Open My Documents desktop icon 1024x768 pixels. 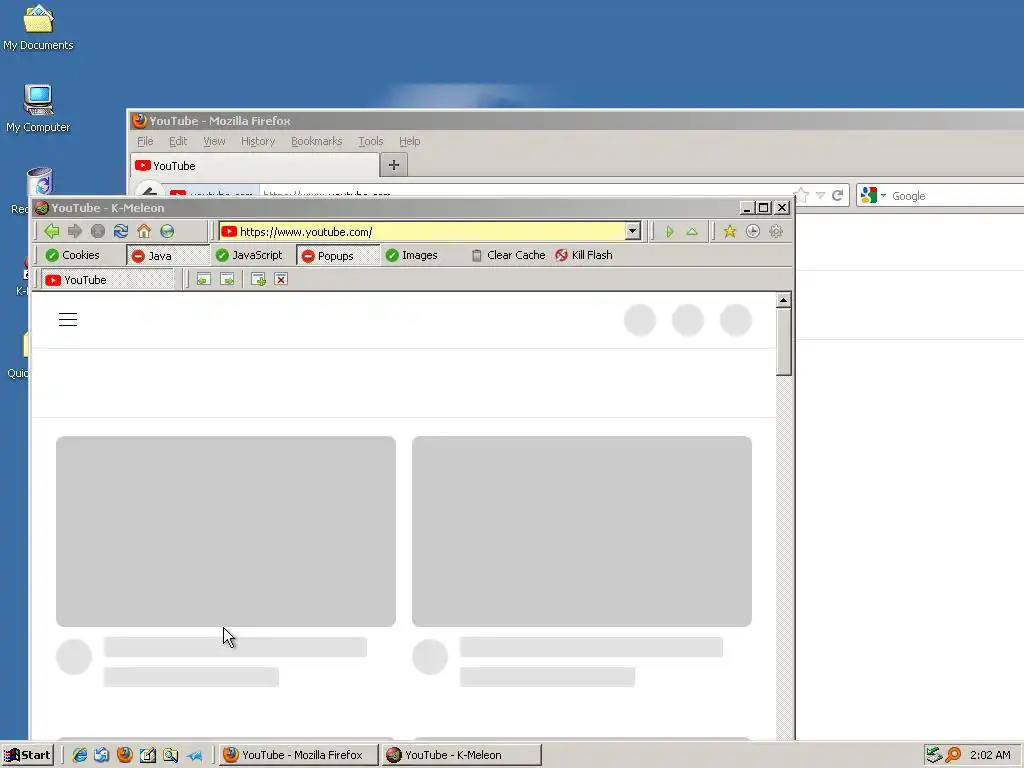click(38, 28)
